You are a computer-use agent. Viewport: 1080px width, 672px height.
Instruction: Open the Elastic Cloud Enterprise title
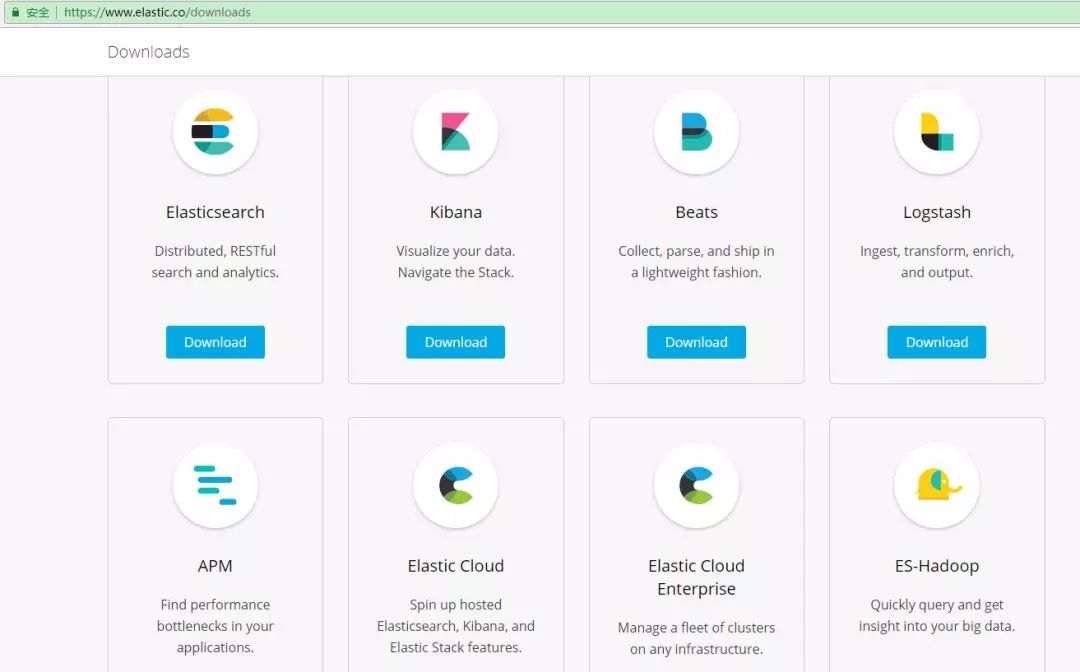[x=696, y=577]
